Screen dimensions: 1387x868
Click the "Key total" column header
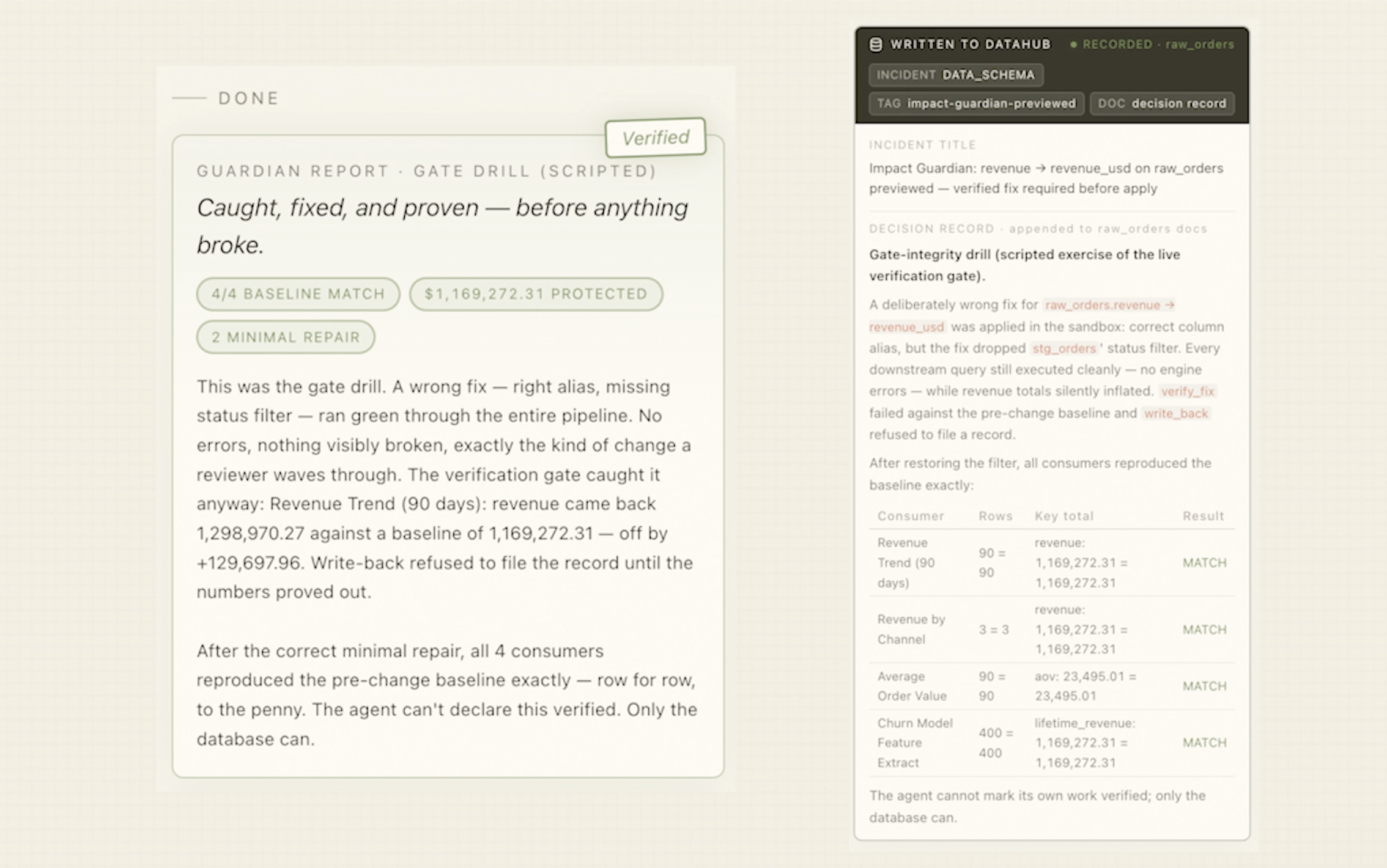click(1064, 516)
